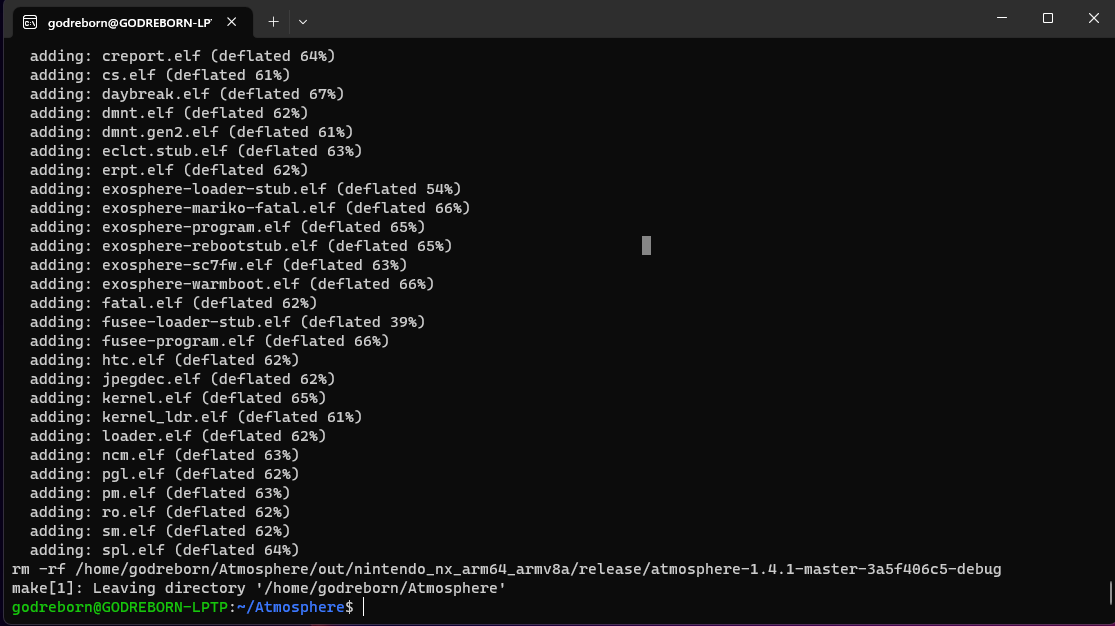Click the line 'adding: dmnt.elf (deflated 62%)'
The width and height of the screenshot is (1115, 626).
169,113
